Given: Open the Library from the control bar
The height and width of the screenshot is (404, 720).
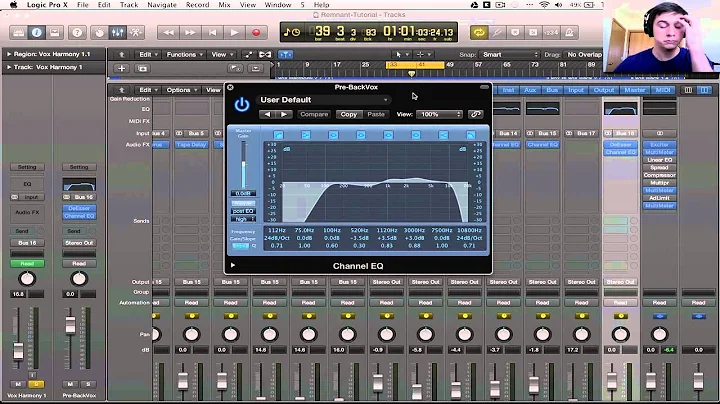Looking at the screenshot, I should click(x=18, y=33).
